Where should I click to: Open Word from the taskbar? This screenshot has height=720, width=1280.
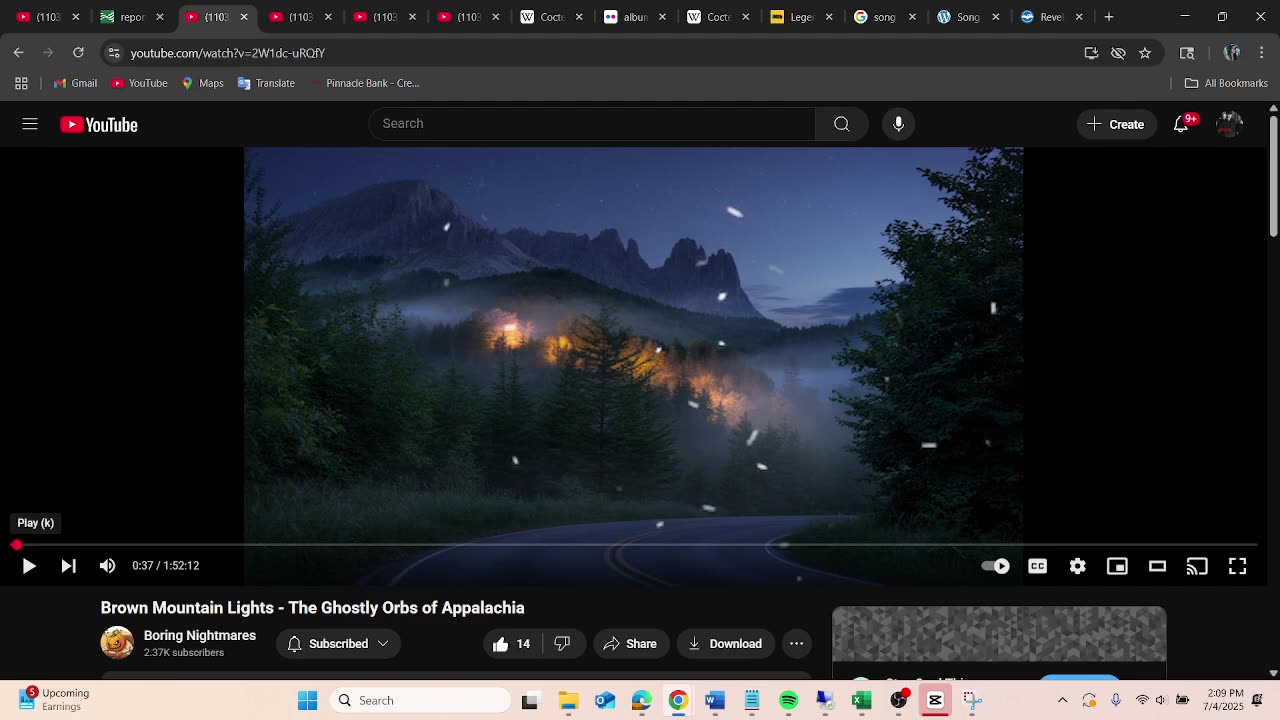point(714,701)
